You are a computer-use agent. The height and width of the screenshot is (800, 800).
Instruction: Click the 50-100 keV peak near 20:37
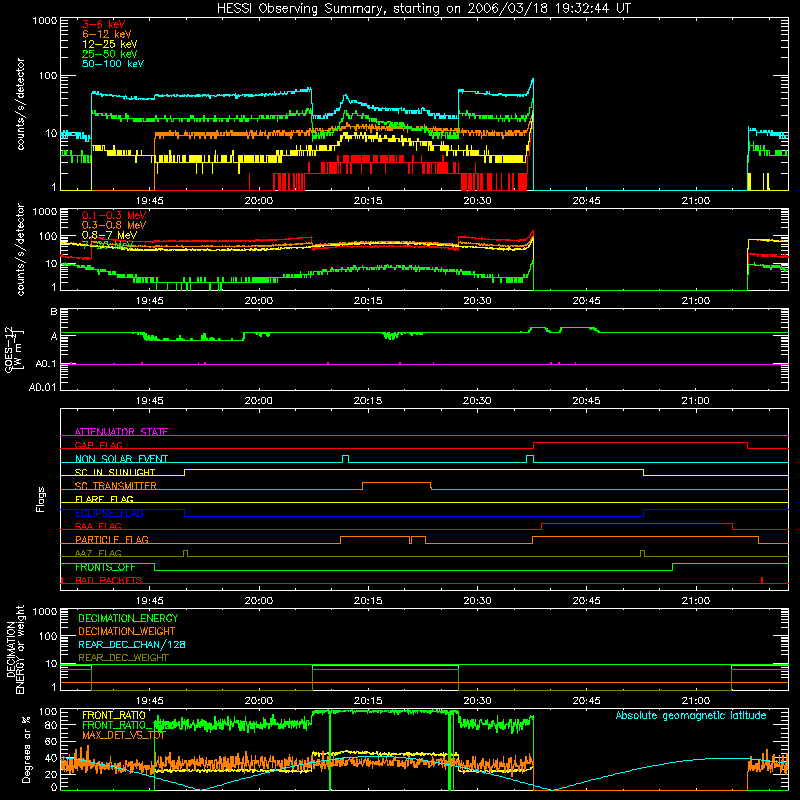tap(533, 80)
